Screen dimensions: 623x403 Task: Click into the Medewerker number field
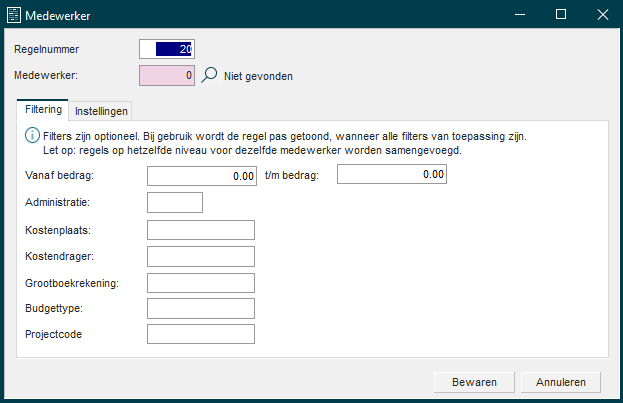[166, 75]
